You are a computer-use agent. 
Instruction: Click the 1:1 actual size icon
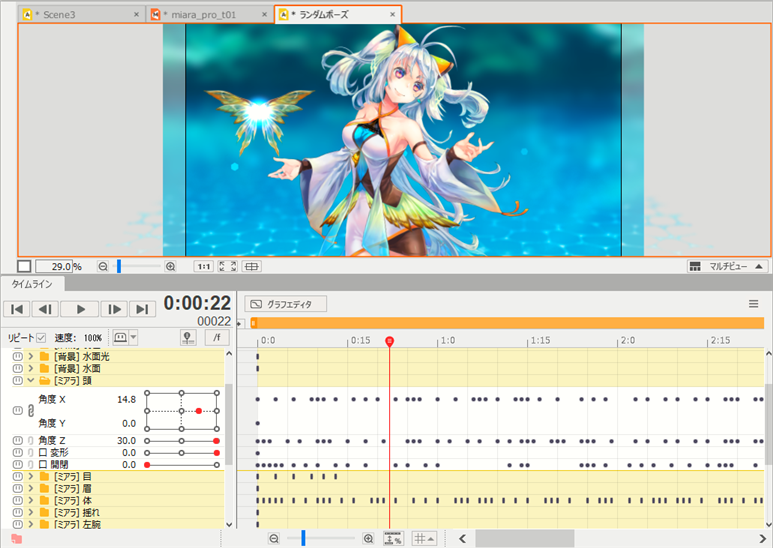click(x=203, y=267)
